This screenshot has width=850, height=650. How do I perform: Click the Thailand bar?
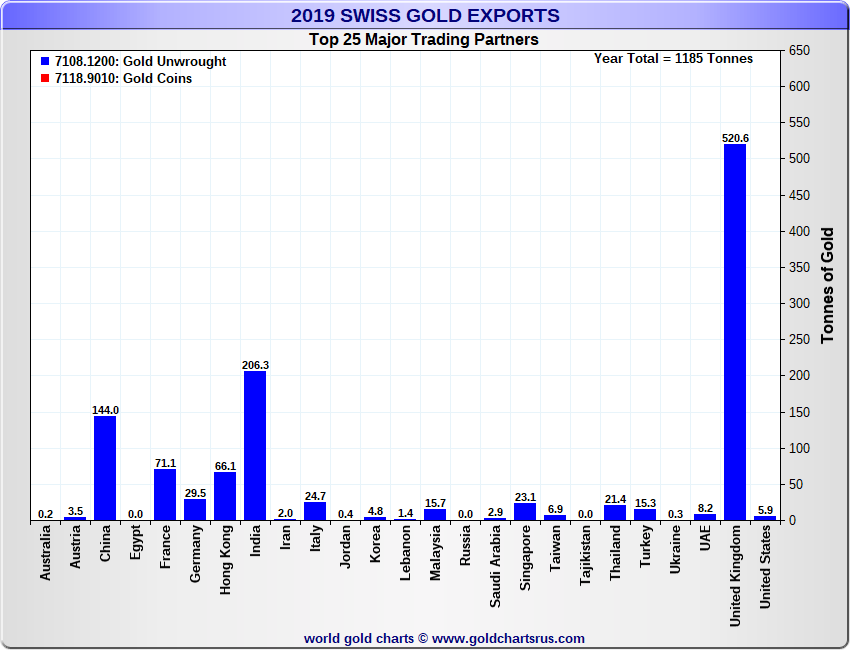pyautogui.click(x=615, y=513)
